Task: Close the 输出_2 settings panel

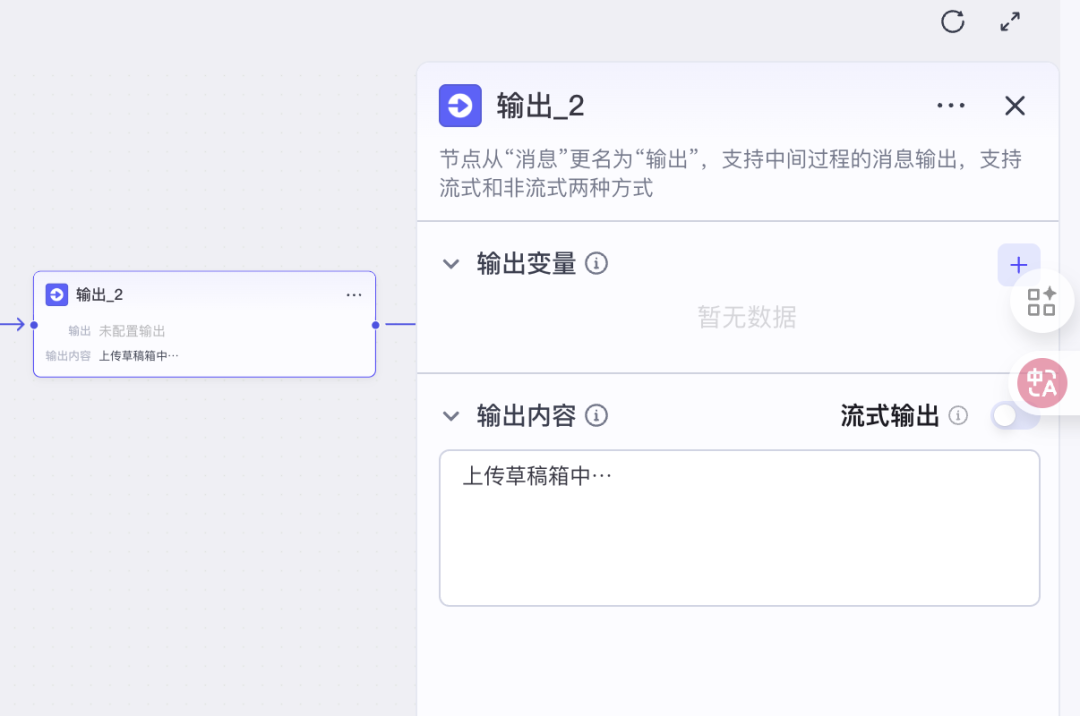Action: tap(1014, 106)
